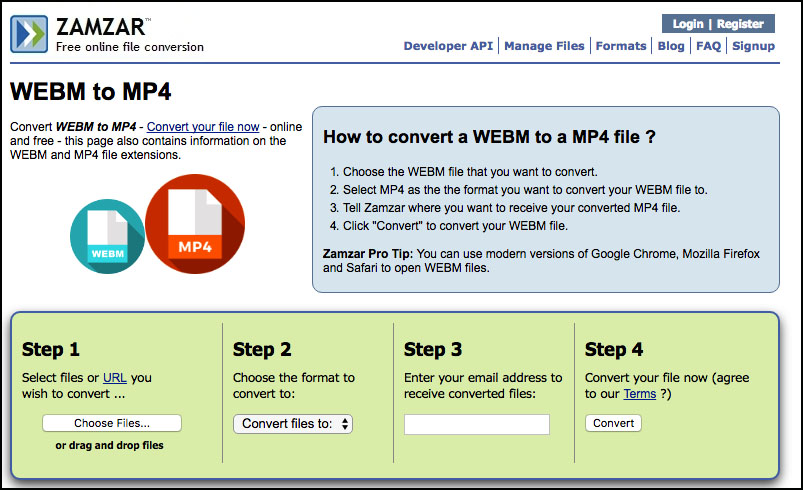This screenshot has width=803, height=490.
Task: Click the 'Step 1' heading
Action: pos(51,349)
